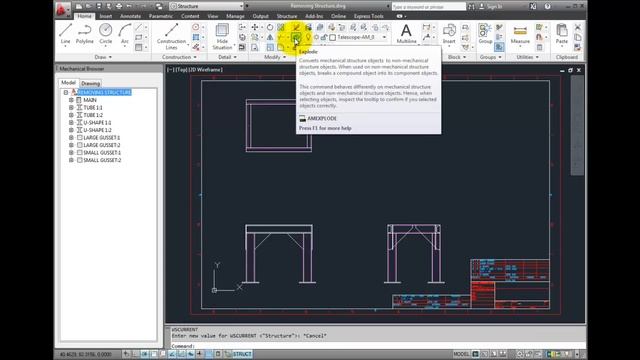Click the New drawing quick access icon
This screenshot has height=360, width=640.
point(79,6)
